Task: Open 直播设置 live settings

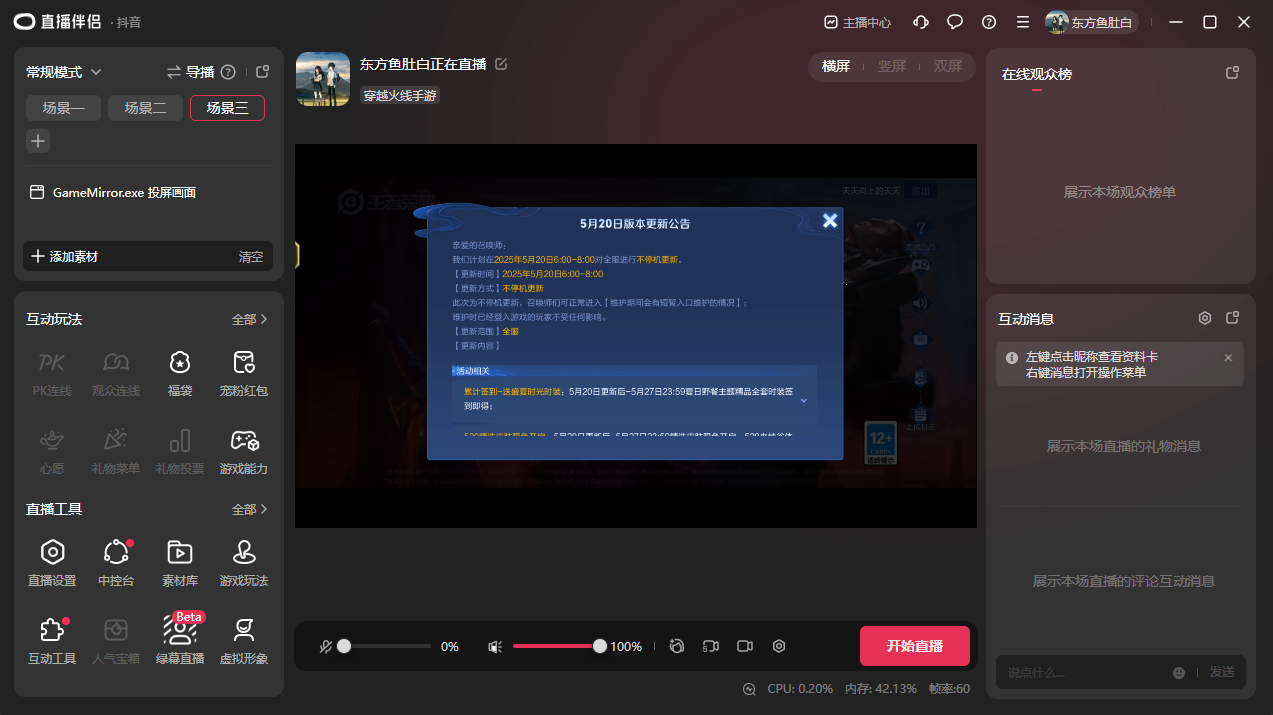Action: point(52,562)
